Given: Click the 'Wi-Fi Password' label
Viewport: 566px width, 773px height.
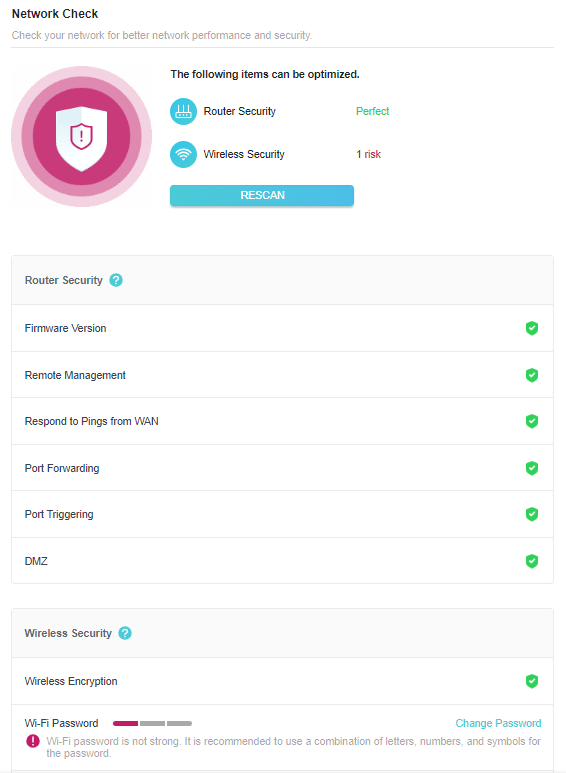Looking at the screenshot, I should [62, 723].
